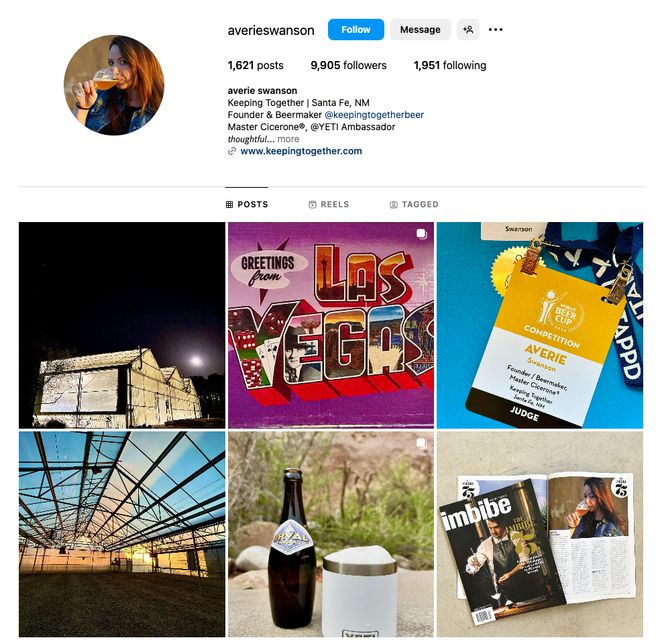View the 1,621 posts count
The image size is (660, 640).
click(x=255, y=65)
